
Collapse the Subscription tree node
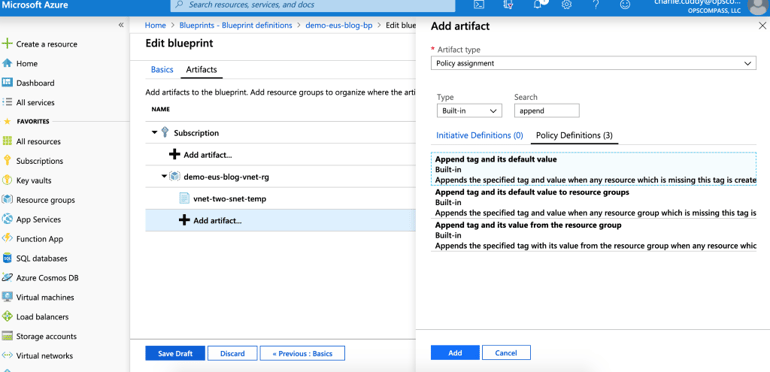tap(155, 133)
